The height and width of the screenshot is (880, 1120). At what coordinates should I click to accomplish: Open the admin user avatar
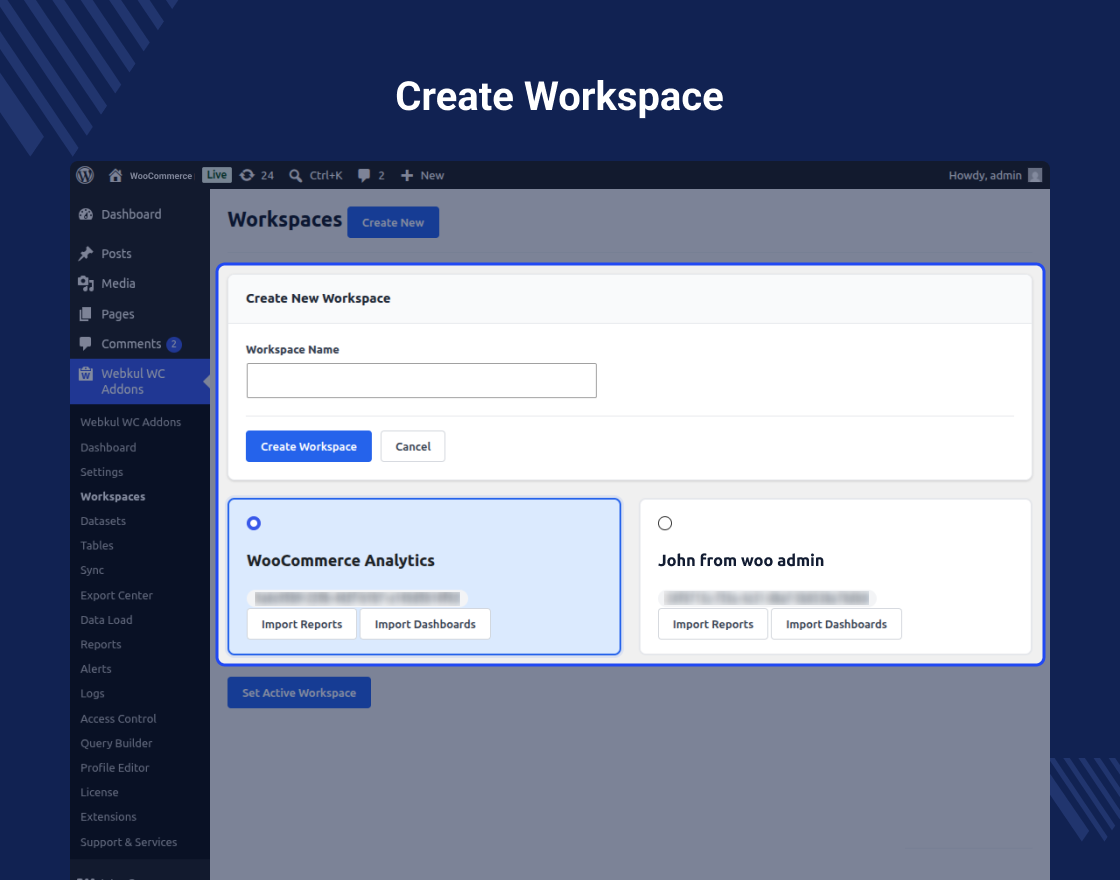tap(1034, 175)
